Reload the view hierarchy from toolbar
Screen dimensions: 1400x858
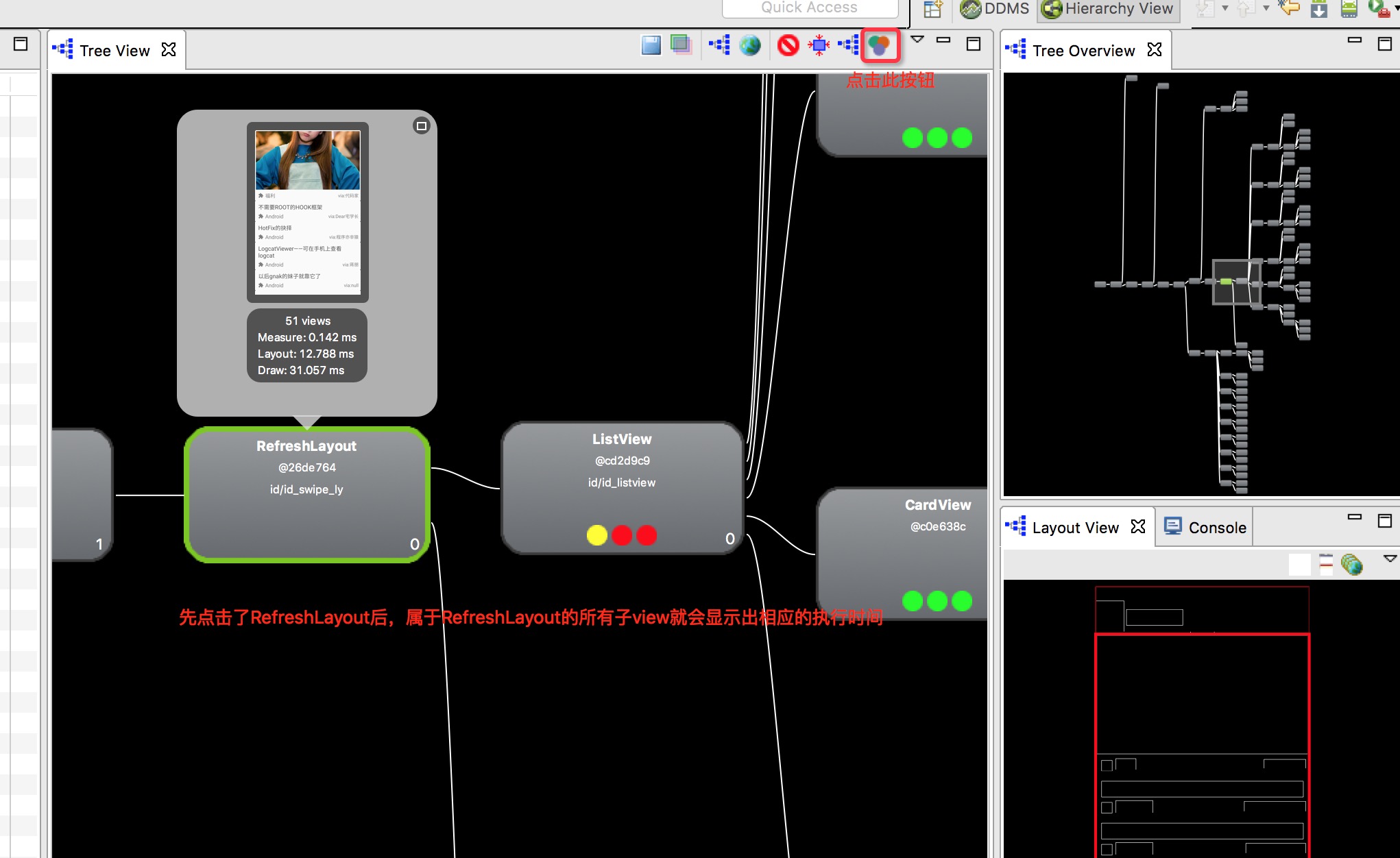pyautogui.click(x=720, y=45)
